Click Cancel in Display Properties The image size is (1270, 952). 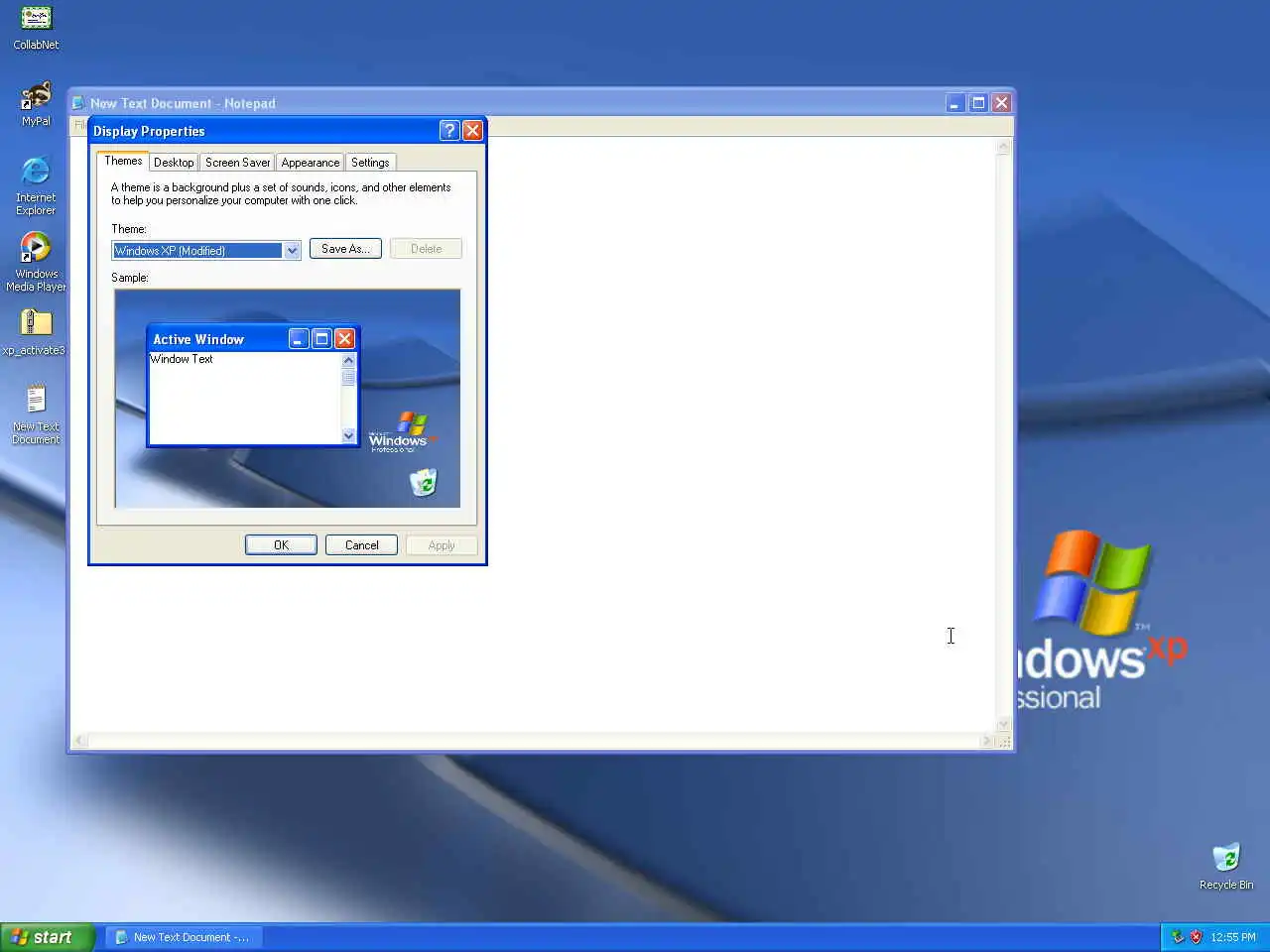pos(361,545)
